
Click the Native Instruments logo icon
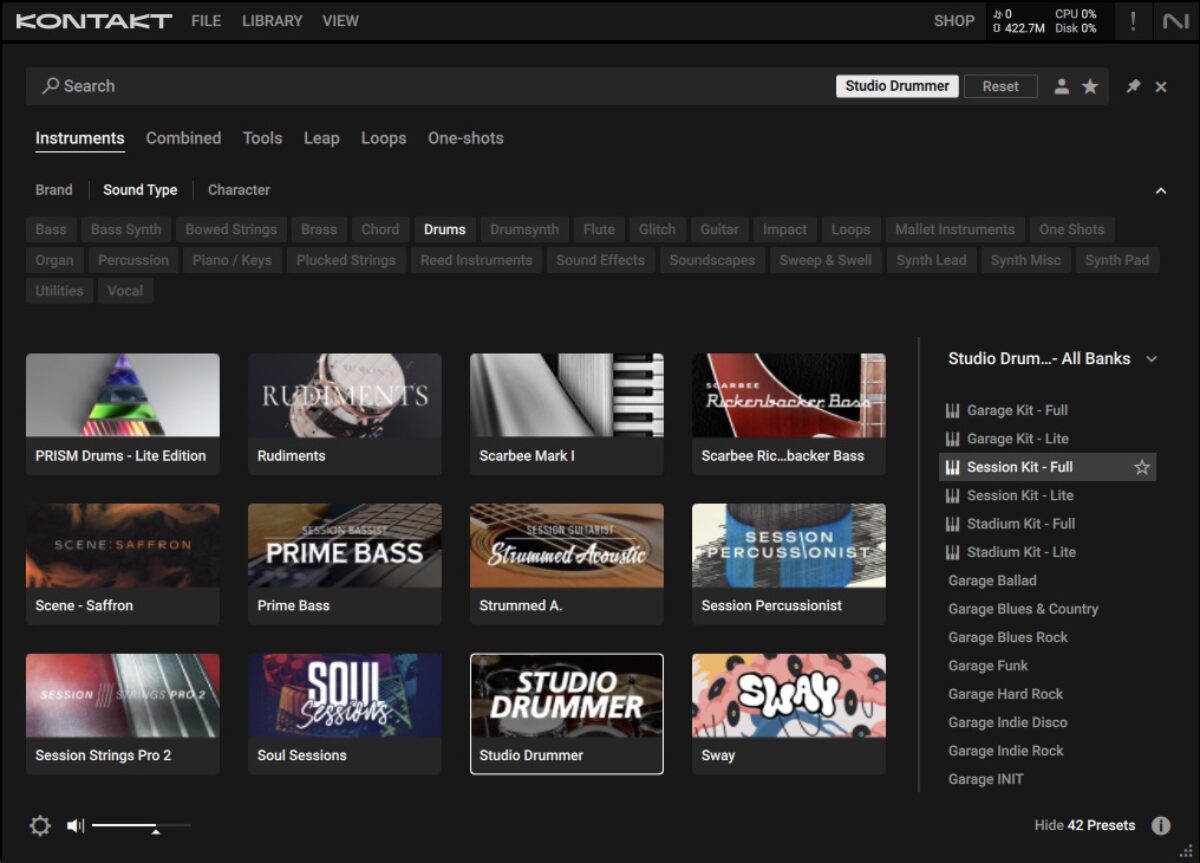(1175, 21)
